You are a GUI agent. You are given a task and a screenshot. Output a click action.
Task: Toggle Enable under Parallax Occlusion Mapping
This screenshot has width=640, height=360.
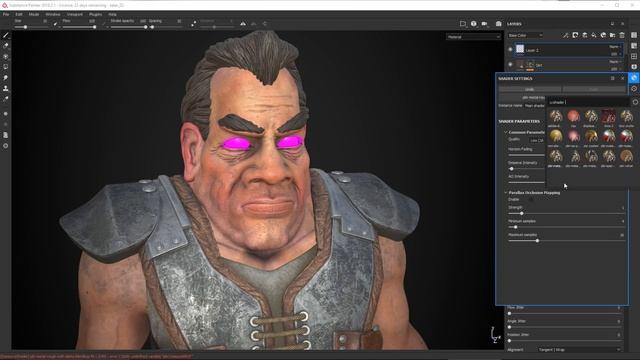pyautogui.click(x=531, y=200)
